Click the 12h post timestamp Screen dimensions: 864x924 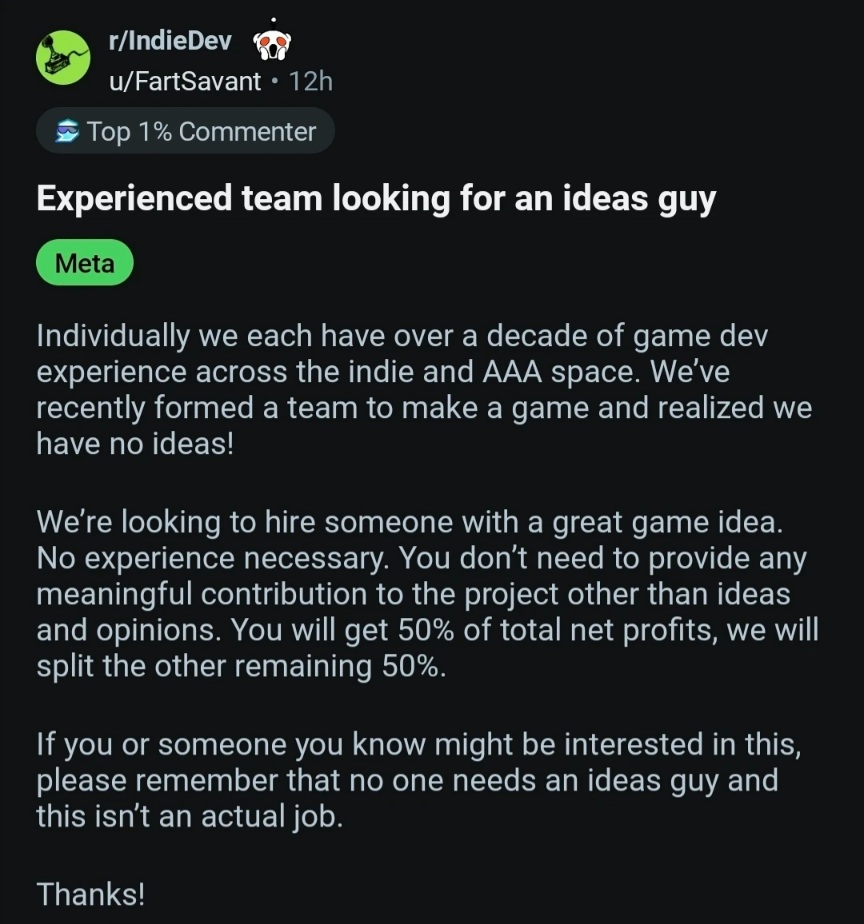point(310,81)
